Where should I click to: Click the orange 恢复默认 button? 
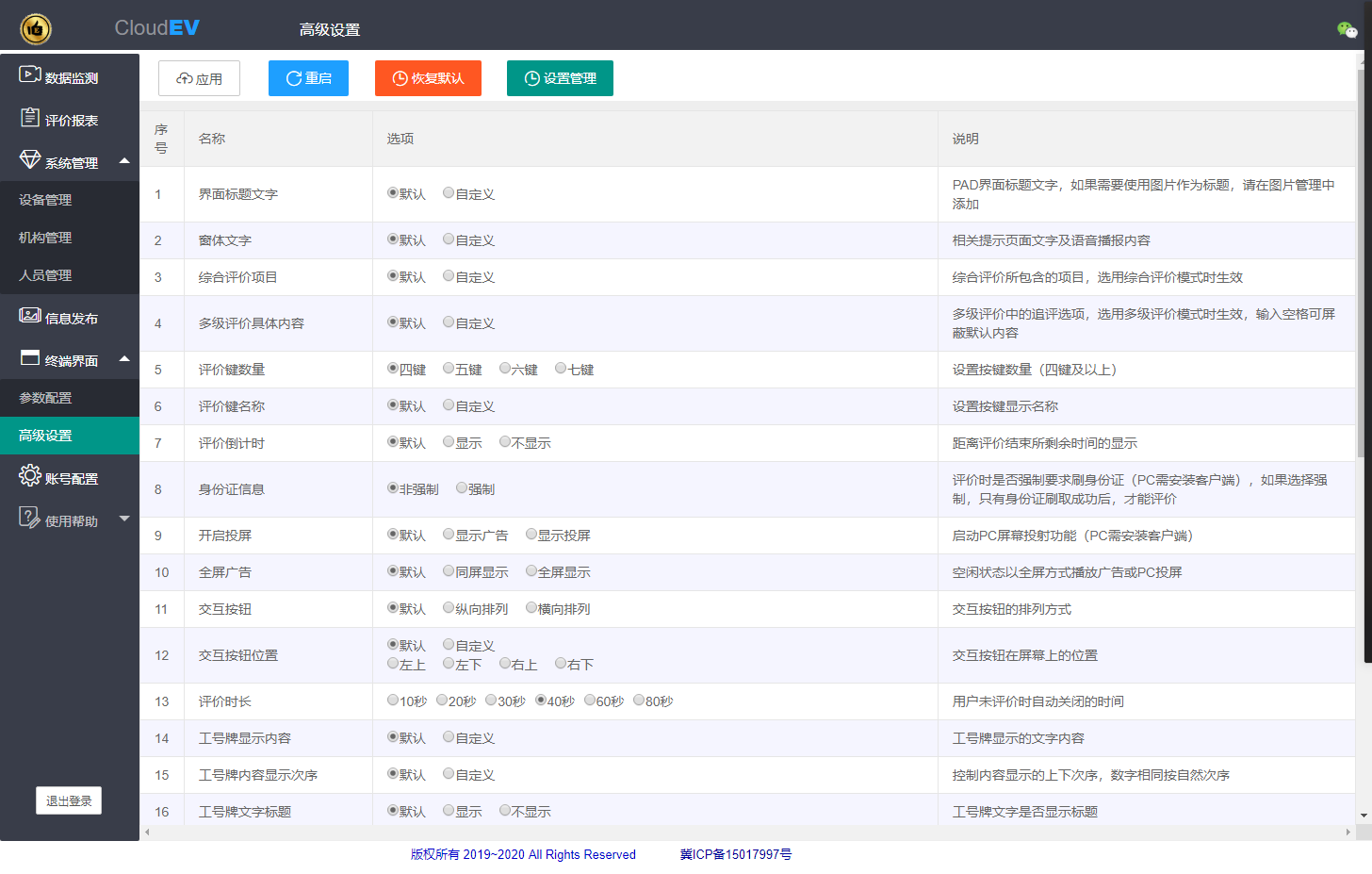(x=428, y=78)
